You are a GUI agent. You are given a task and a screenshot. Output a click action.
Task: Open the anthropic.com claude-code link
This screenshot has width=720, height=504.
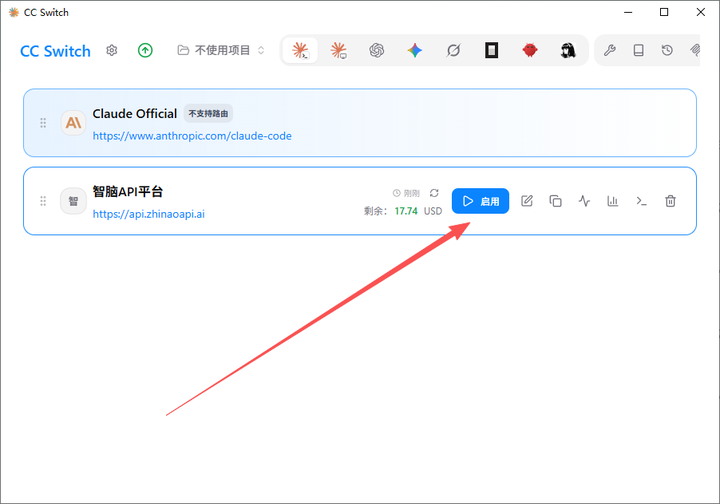(x=192, y=136)
